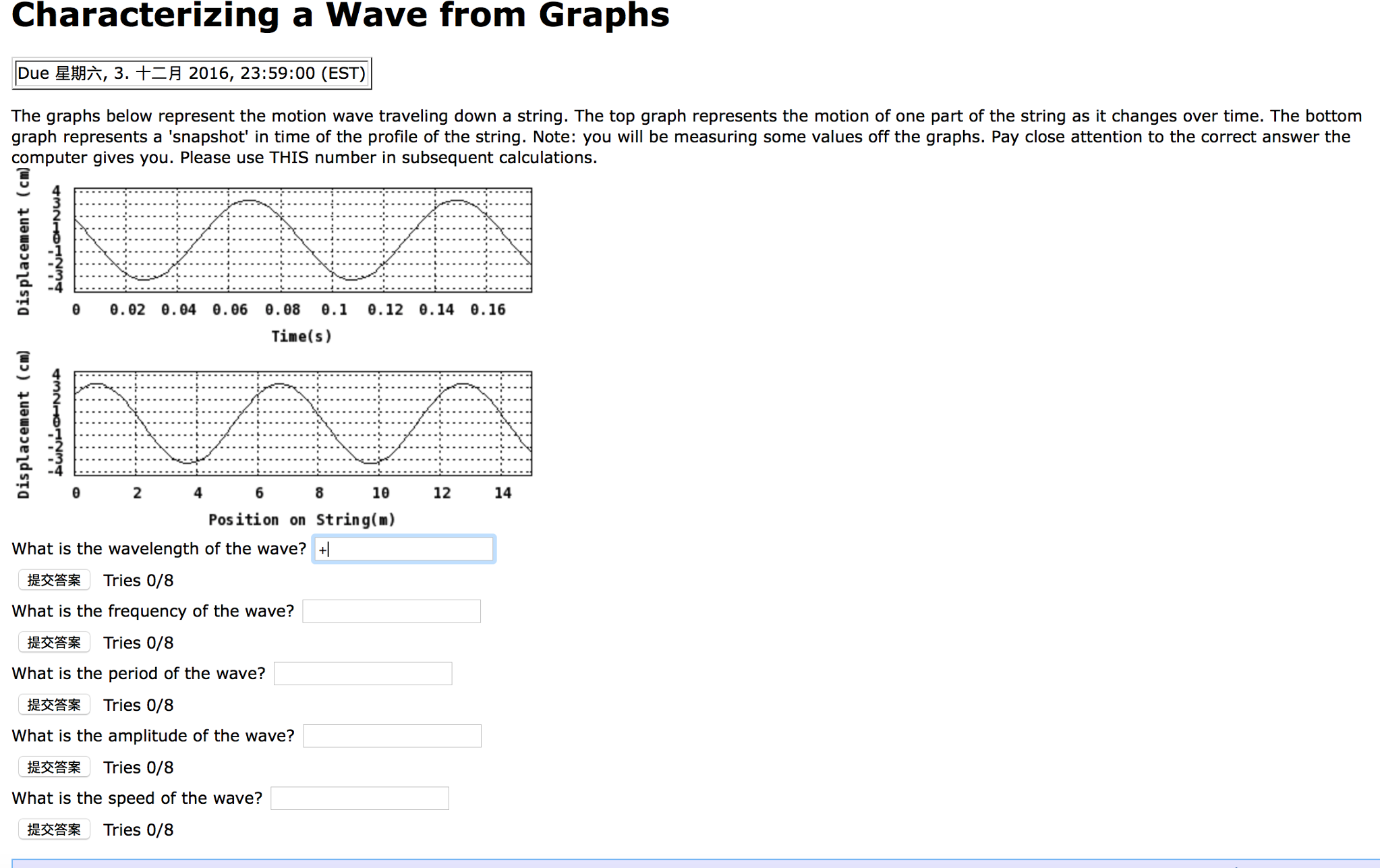Submit the wavelength answer

[54, 579]
